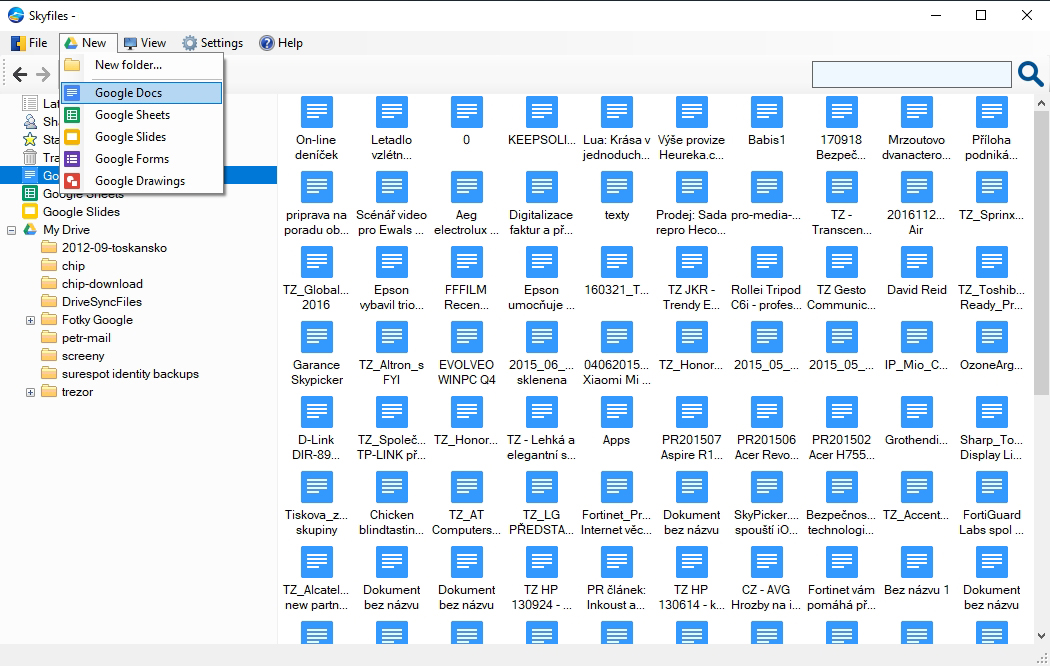Select Google Sheets in the sidebar
The width and height of the screenshot is (1050, 666).
tap(82, 194)
